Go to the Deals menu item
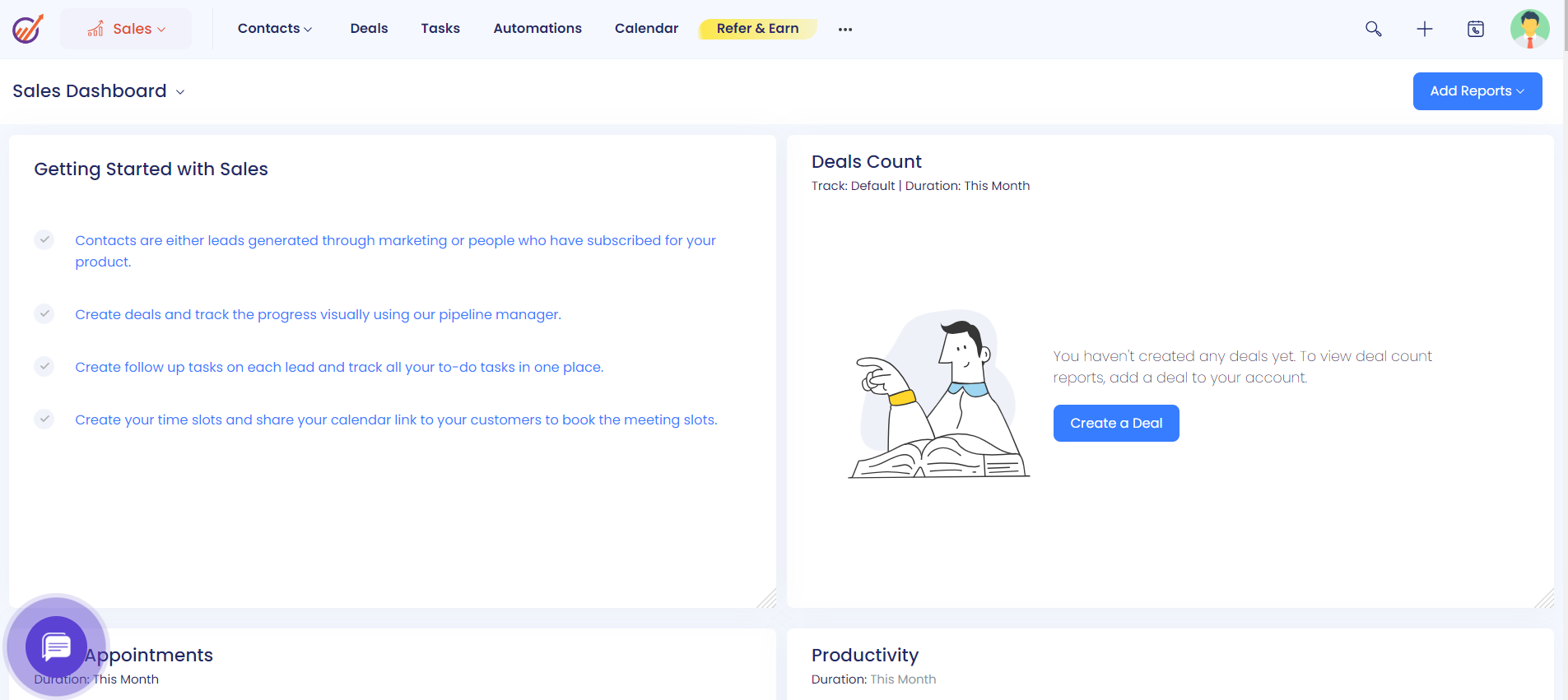Screen dimensions: 1568x700 point(369,29)
